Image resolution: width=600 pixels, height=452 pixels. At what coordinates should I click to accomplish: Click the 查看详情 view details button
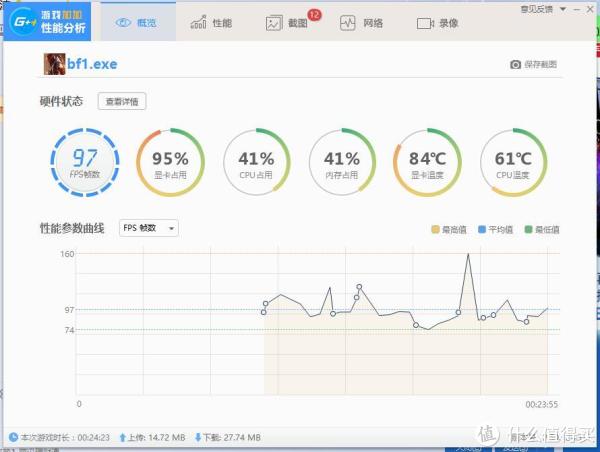(123, 101)
